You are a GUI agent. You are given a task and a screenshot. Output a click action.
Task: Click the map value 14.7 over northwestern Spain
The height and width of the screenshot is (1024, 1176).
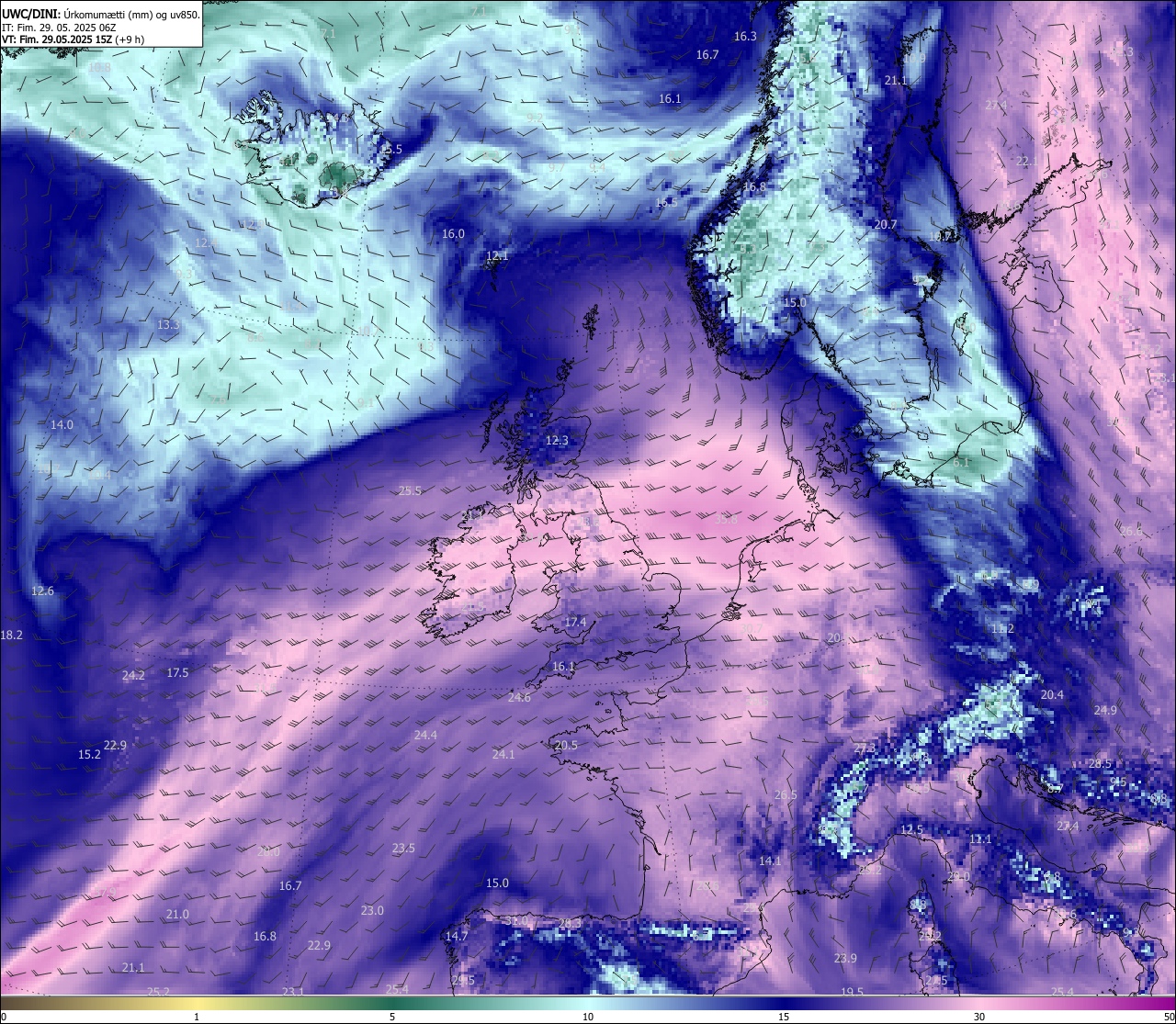point(457,937)
